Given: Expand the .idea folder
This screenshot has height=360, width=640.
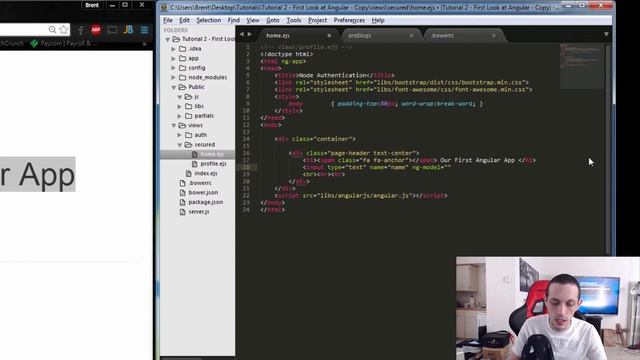Looking at the screenshot, I should pos(173,49).
